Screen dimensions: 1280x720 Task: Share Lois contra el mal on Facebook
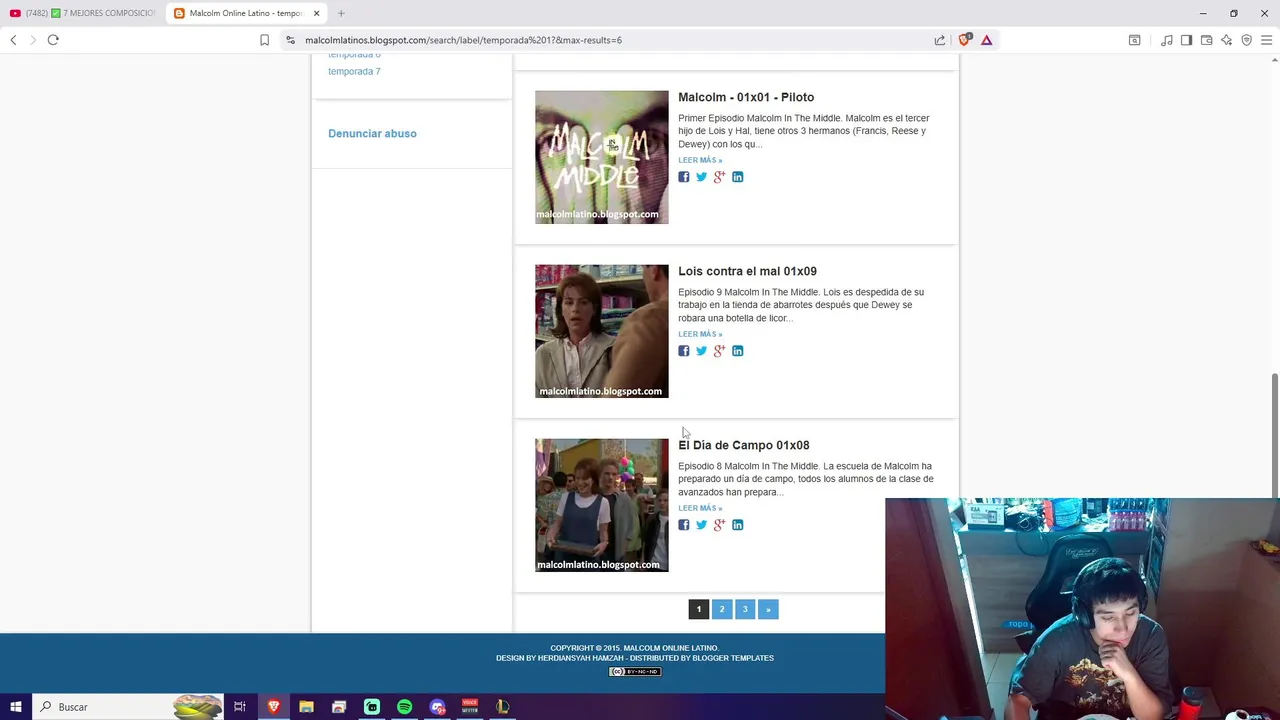tap(684, 351)
